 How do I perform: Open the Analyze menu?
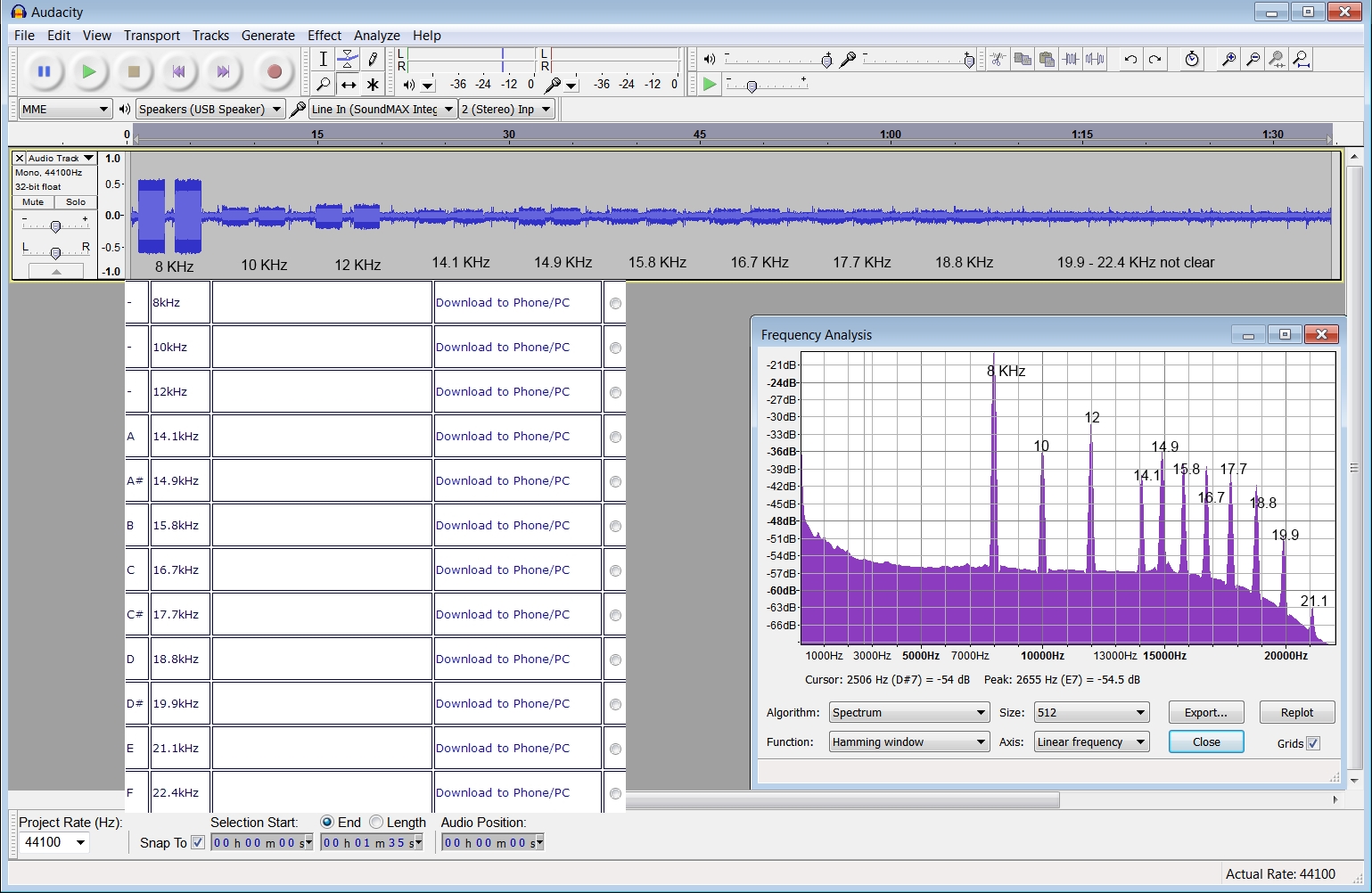[x=376, y=36]
